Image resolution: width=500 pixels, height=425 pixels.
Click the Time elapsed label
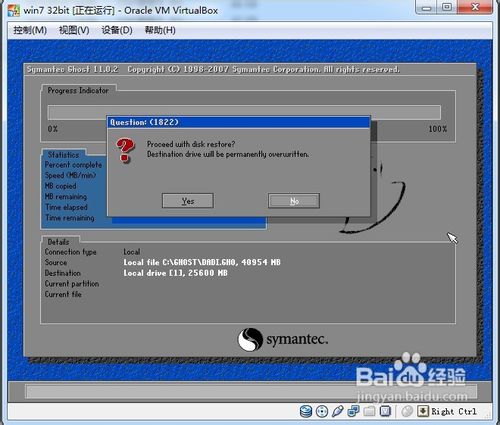(66, 207)
